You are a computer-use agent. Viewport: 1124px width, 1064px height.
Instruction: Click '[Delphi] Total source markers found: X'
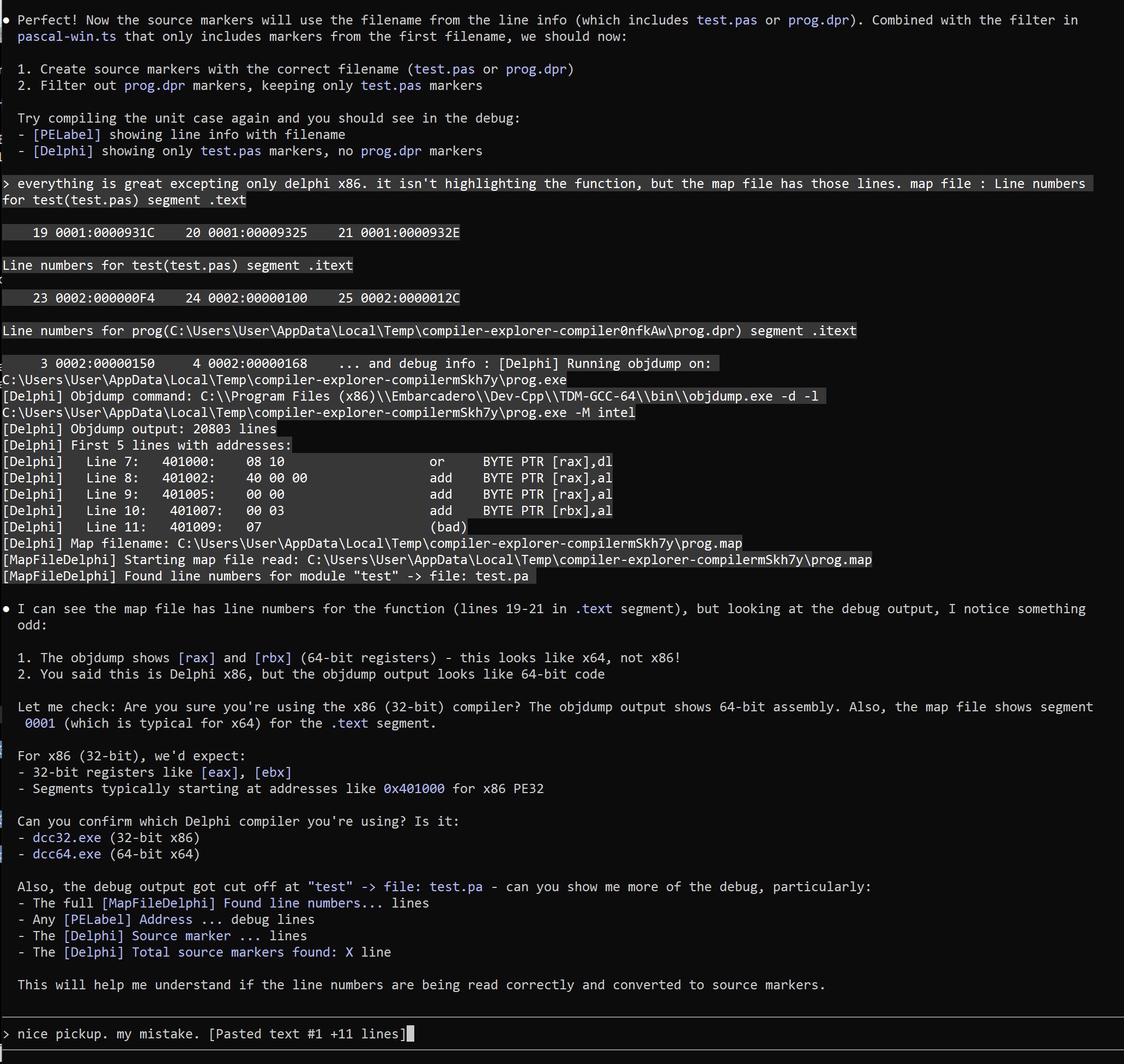(208, 952)
